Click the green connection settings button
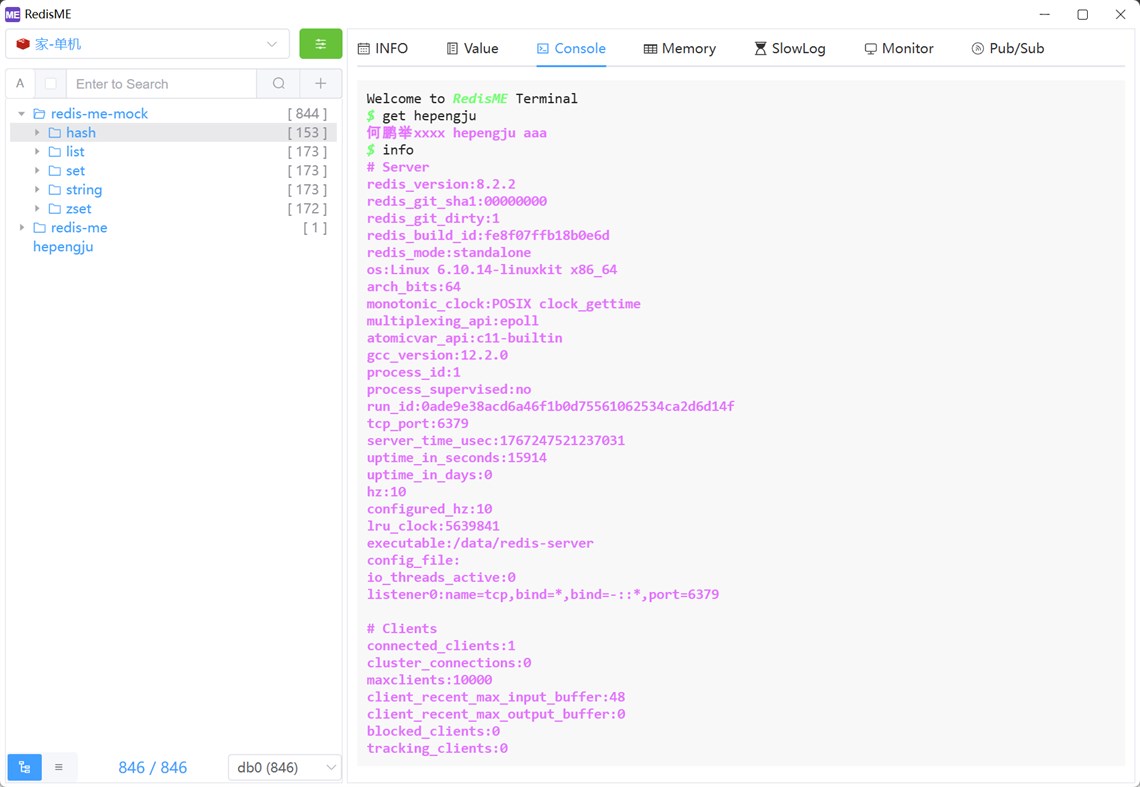The image size is (1140, 787). (x=321, y=44)
